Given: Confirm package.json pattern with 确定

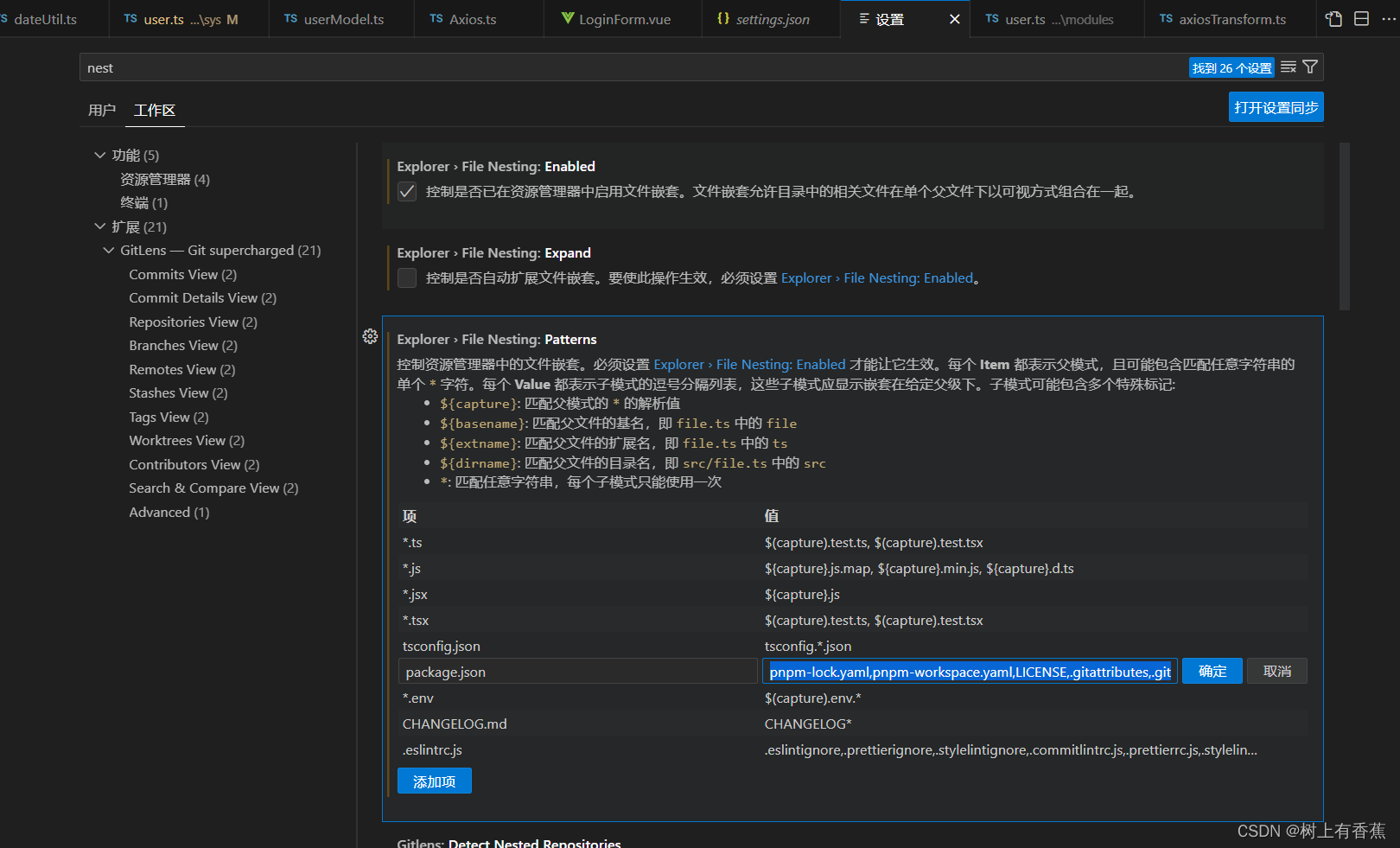Looking at the screenshot, I should tap(1212, 671).
